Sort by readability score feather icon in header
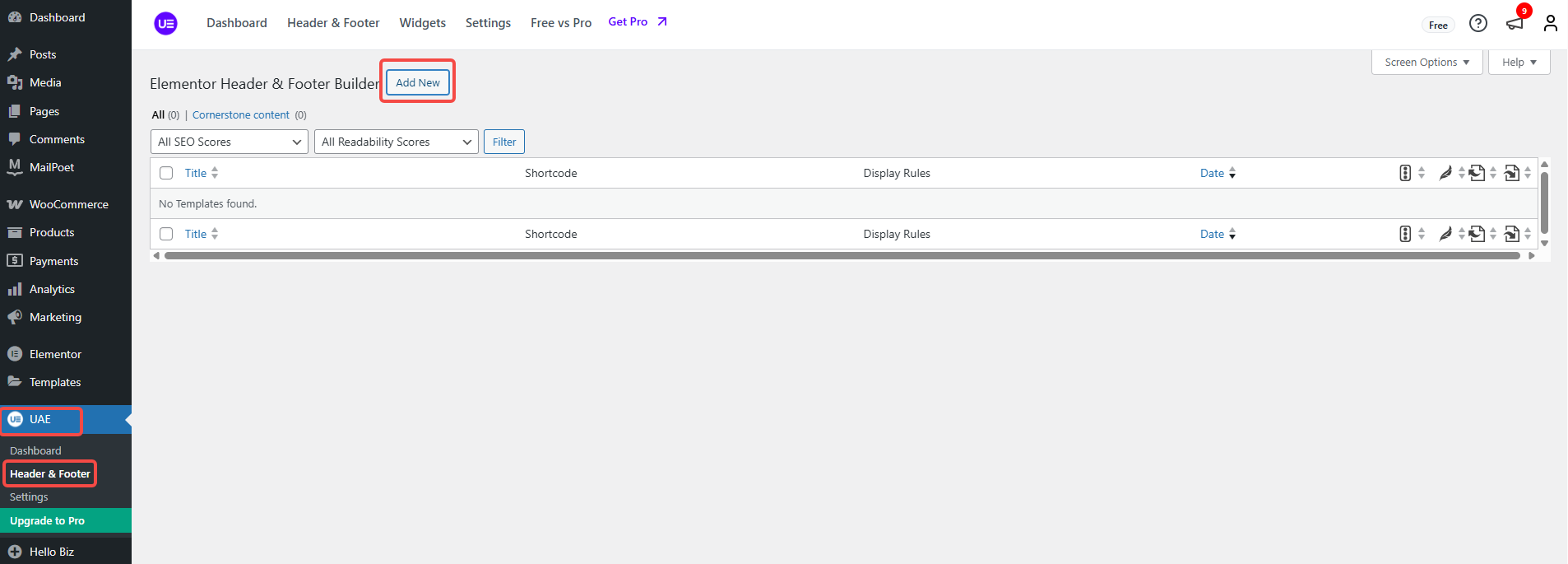1568x564 pixels. [1445, 173]
